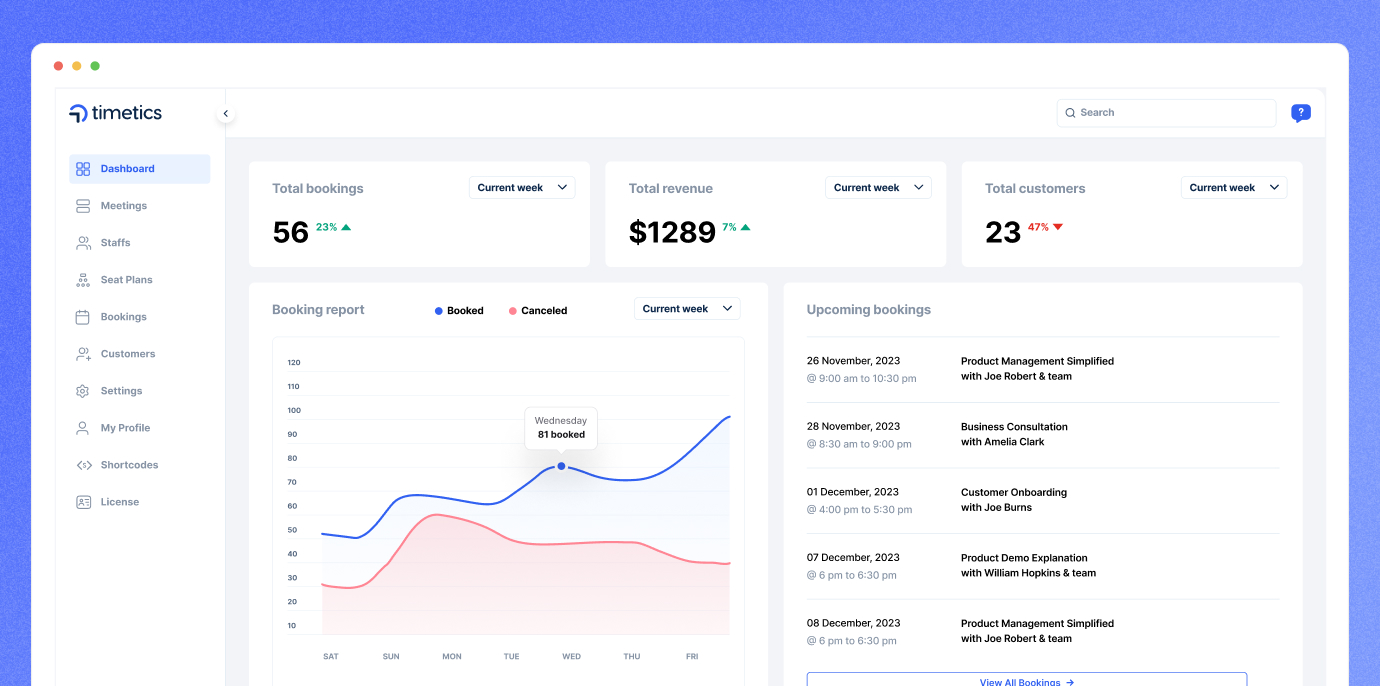Viewport: 1380px width, 686px height.
Task: Toggle the Canceled series legend
Action: [x=538, y=311]
